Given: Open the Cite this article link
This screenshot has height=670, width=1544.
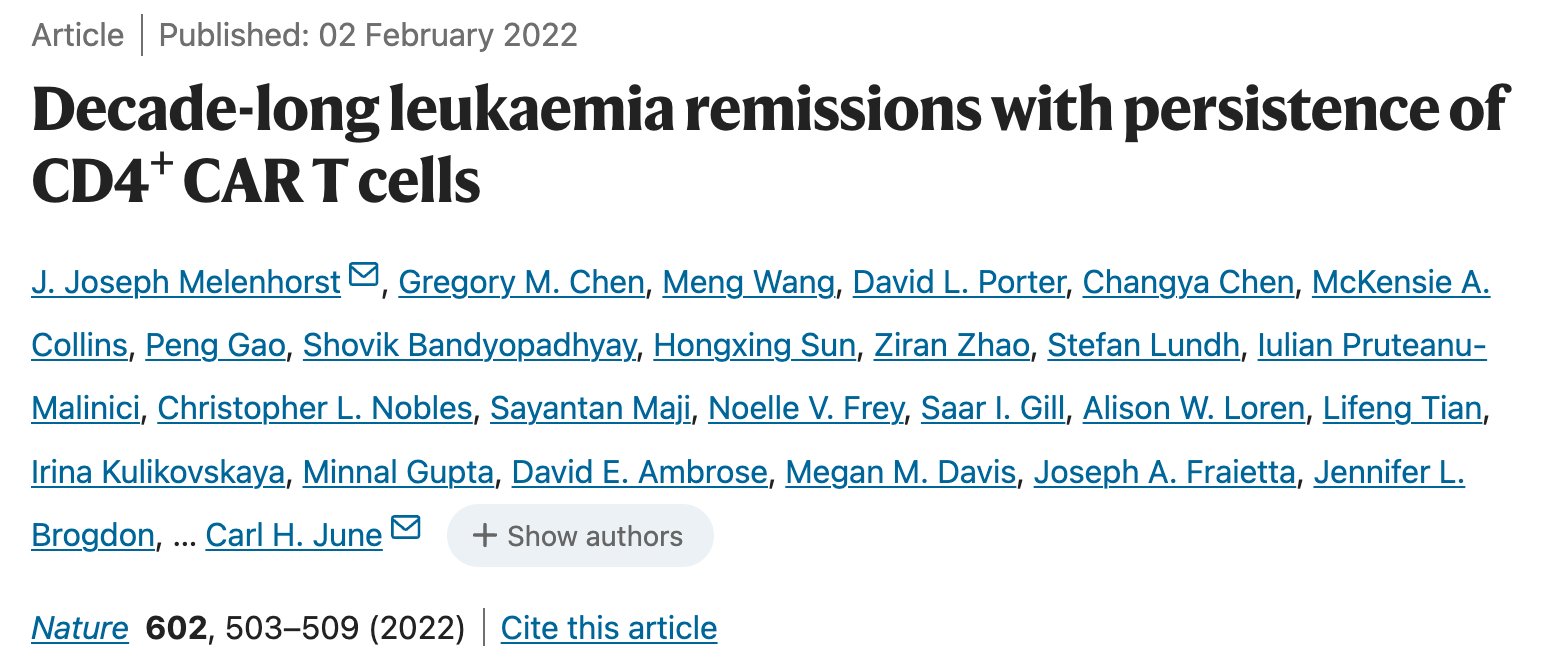Looking at the screenshot, I should click(x=609, y=628).
